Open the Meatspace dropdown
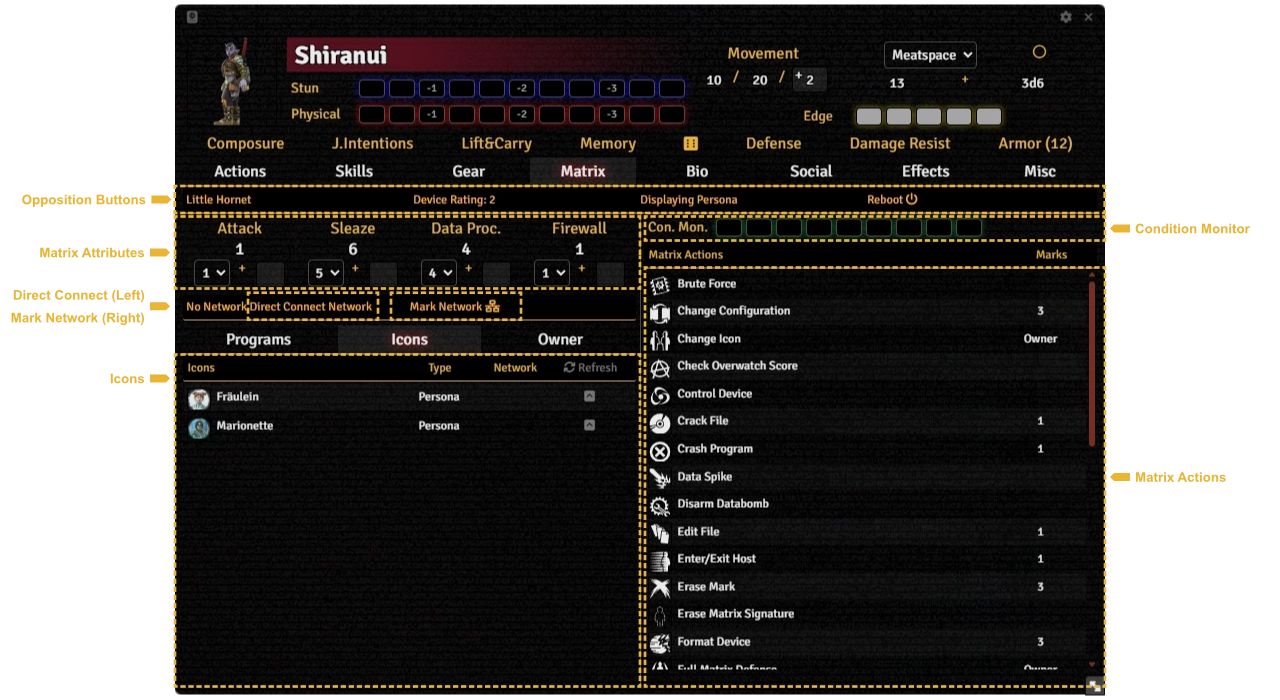This screenshot has height=700, width=1280. point(929,55)
